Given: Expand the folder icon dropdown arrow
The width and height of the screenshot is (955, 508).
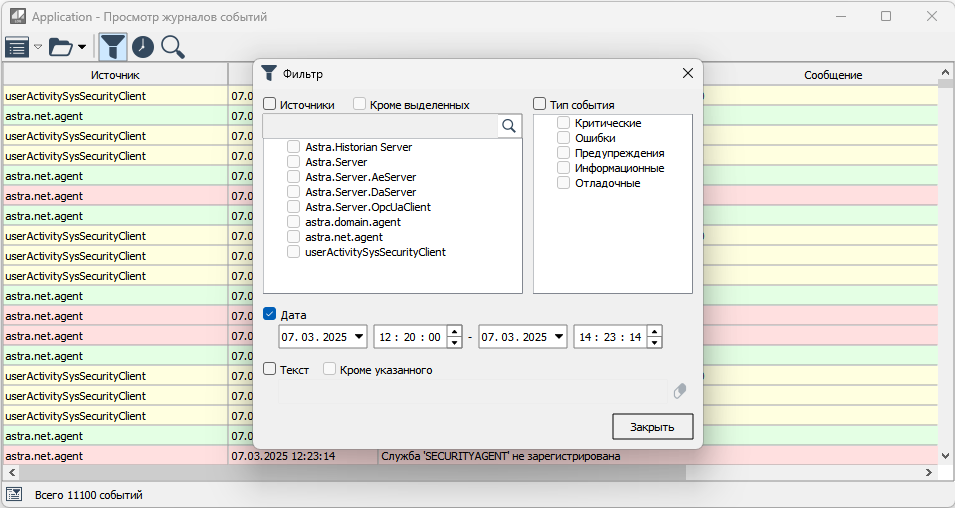Looking at the screenshot, I should click(x=82, y=47).
